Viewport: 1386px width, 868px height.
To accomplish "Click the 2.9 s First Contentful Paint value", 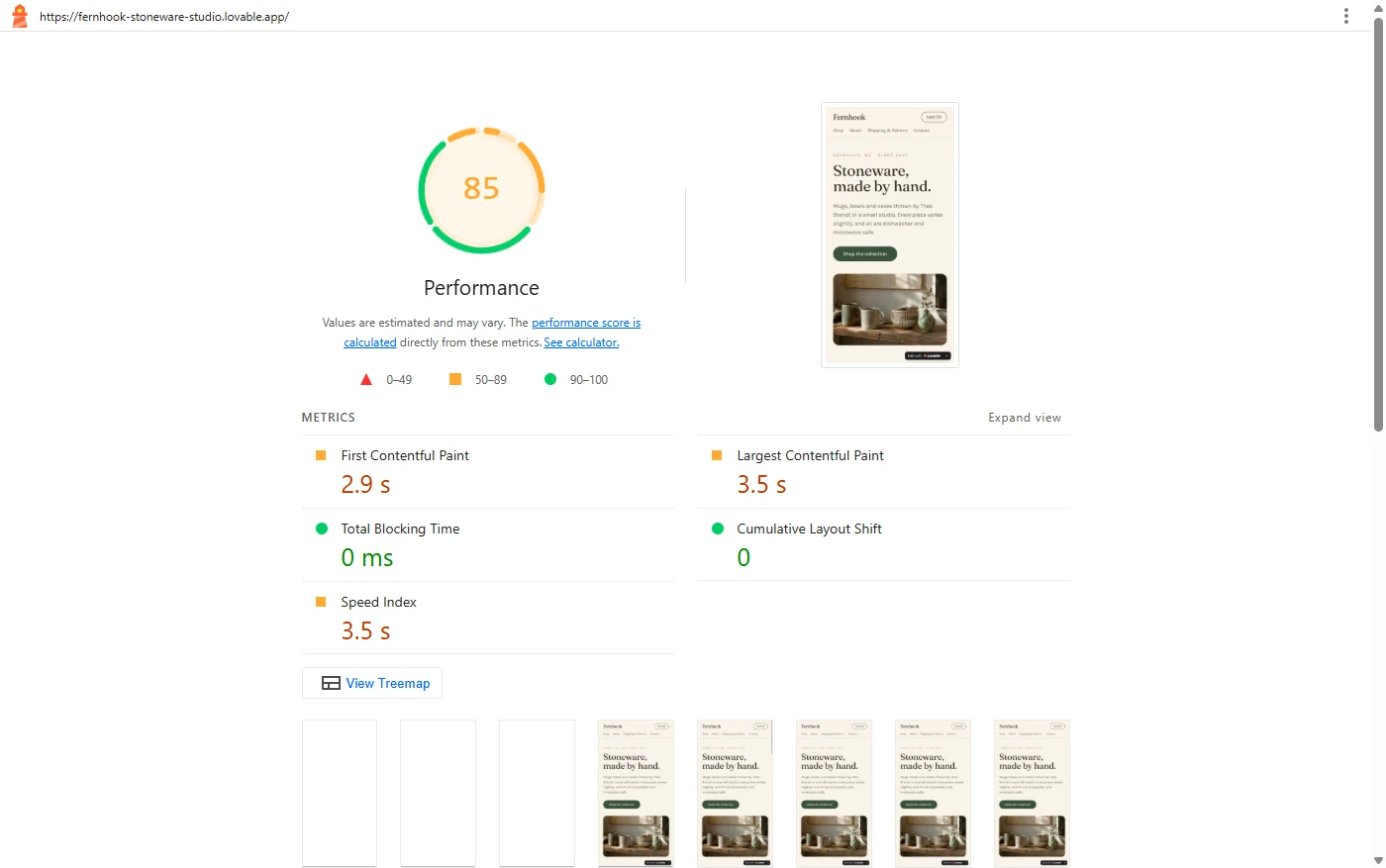I will point(366,484).
